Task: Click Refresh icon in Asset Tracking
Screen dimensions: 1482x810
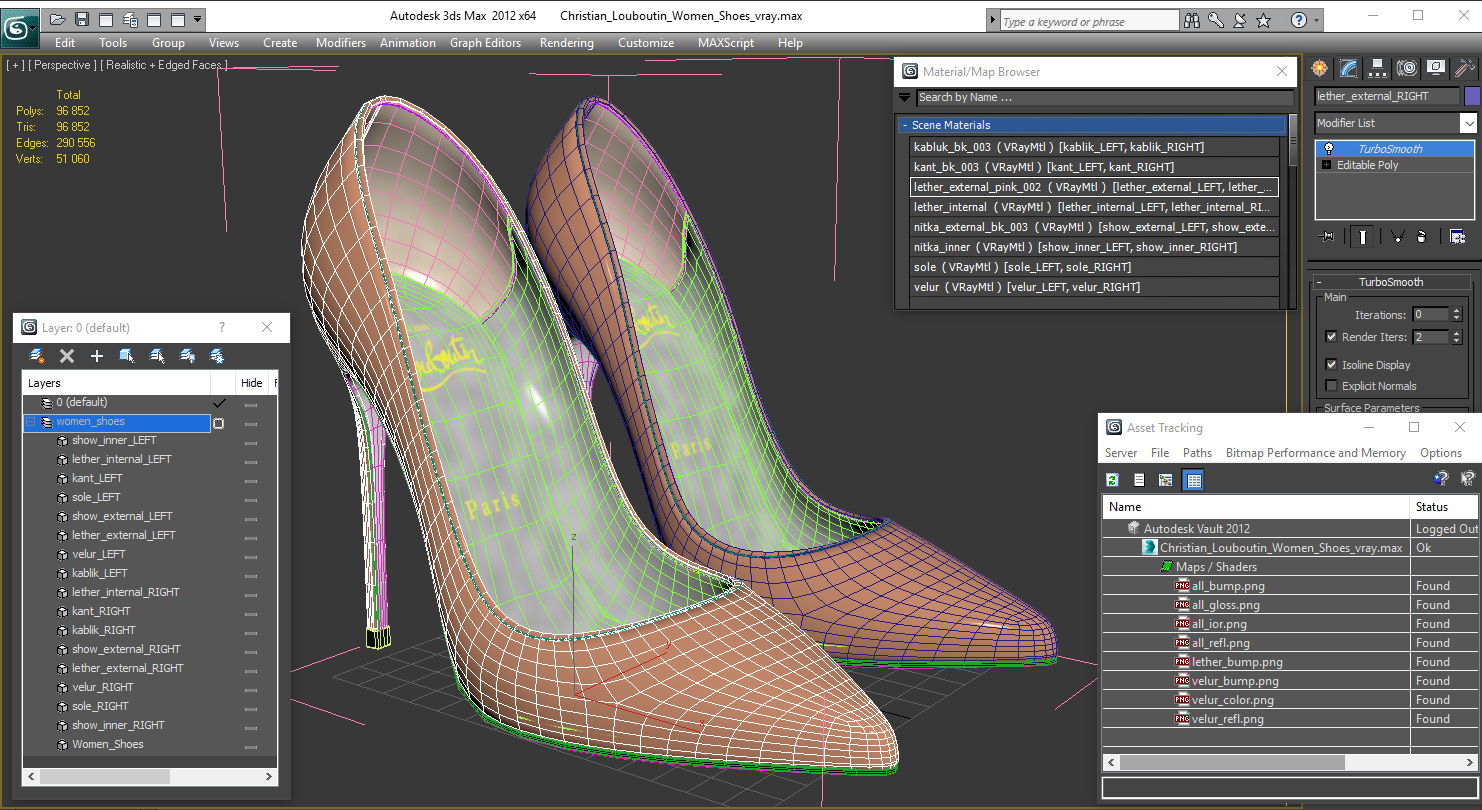Action: pyautogui.click(x=1112, y=480)
